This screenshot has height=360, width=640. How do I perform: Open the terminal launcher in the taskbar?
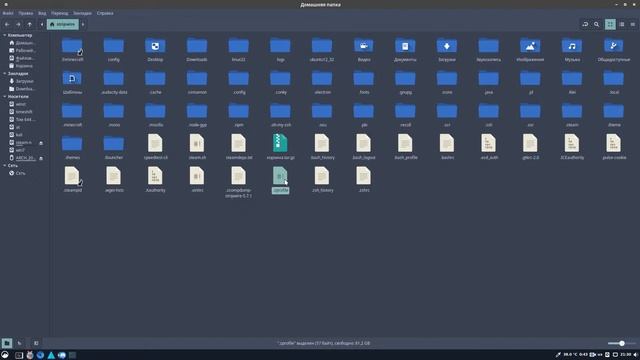click(x=19, y=355)
